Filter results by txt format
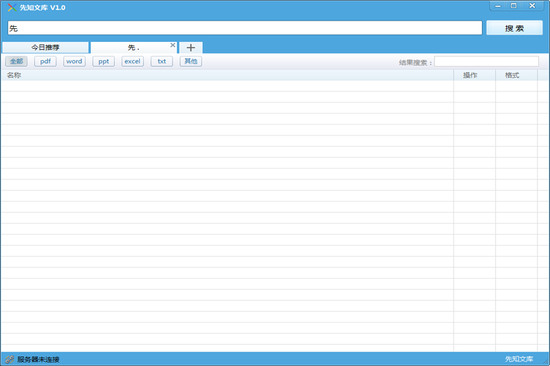The height and width of the screenshot is (366, 550). [x=162, y=61]
